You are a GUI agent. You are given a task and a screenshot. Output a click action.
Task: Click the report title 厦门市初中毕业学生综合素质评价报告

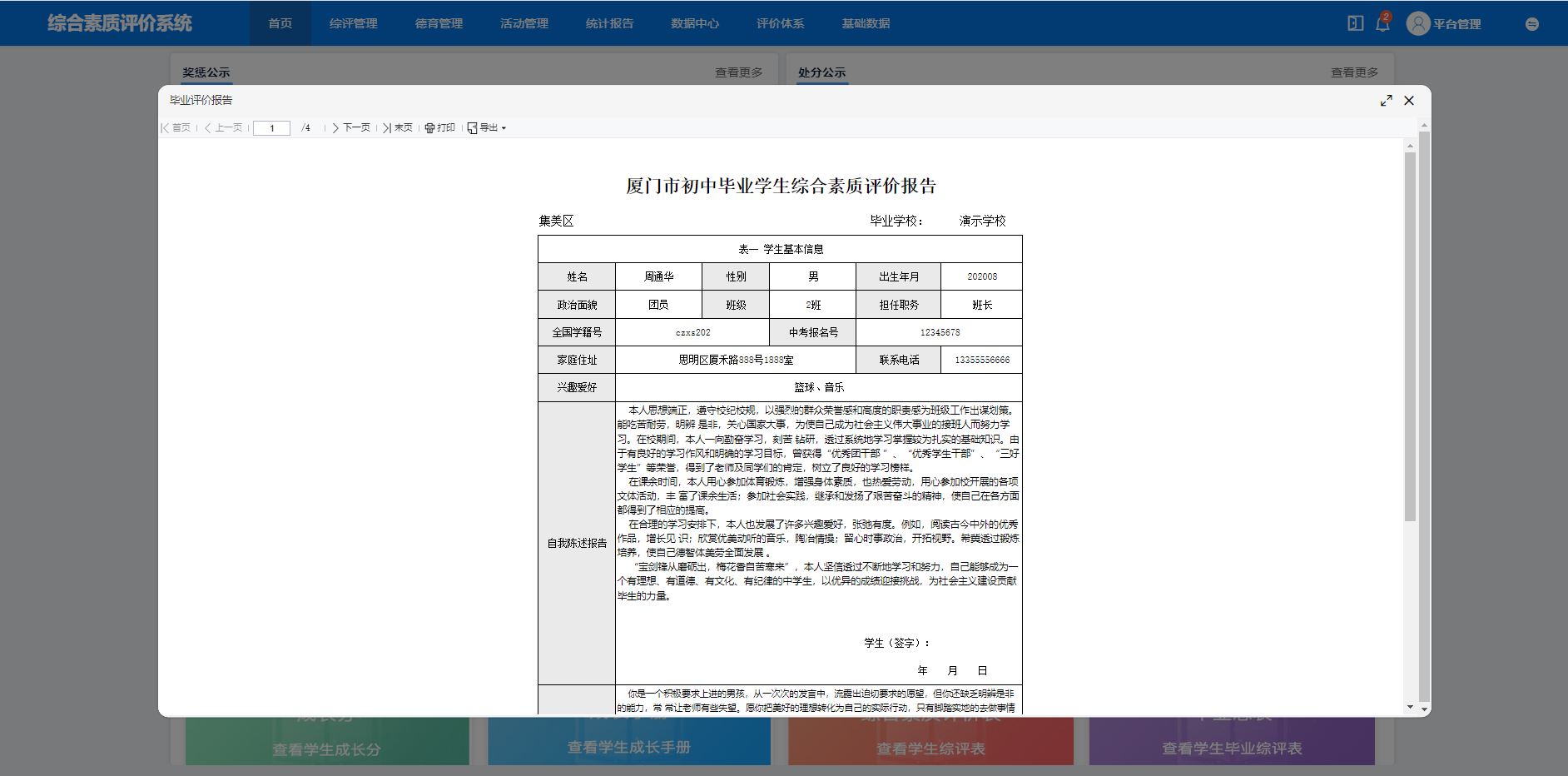point(781,186)
